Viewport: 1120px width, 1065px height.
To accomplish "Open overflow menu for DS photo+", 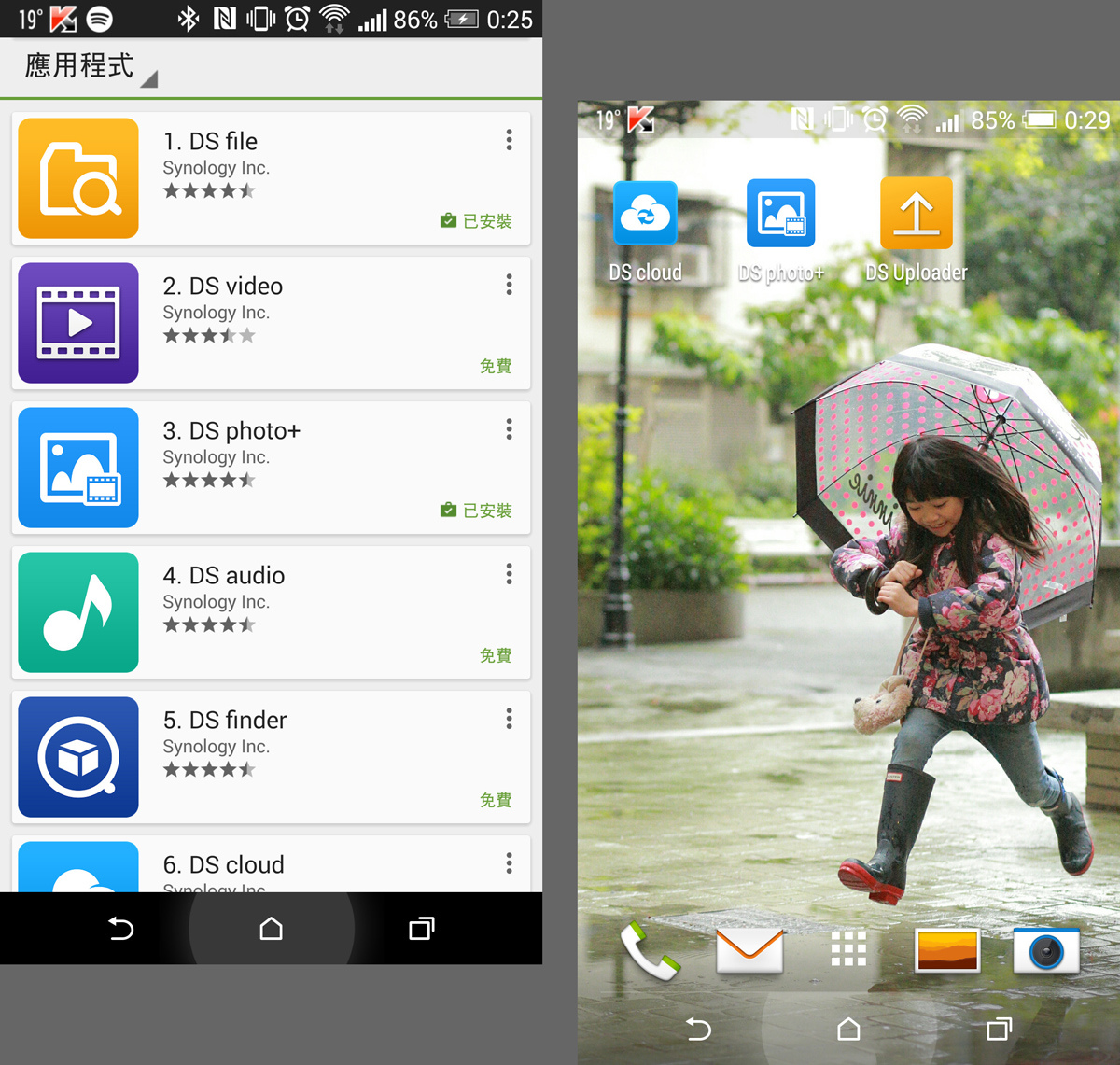I will coord(509,429).
